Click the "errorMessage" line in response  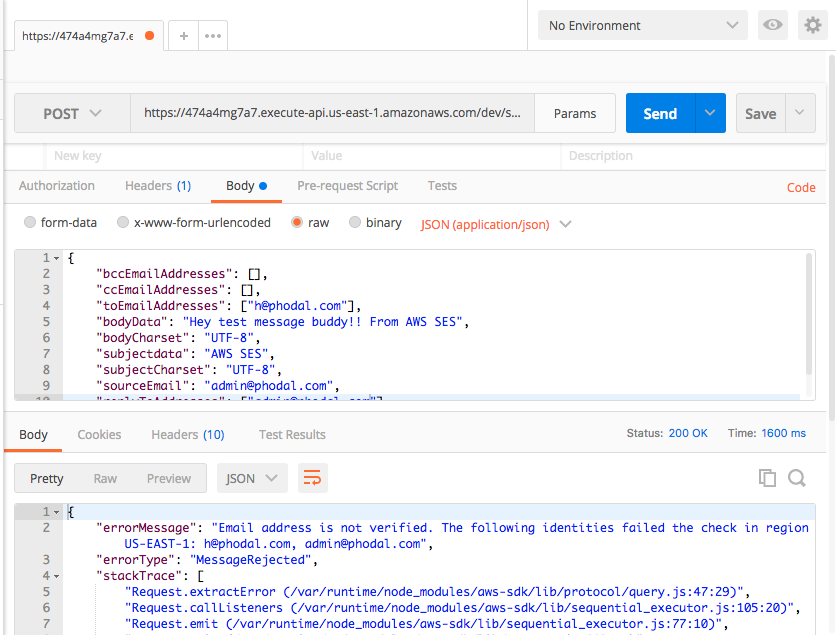click(x=452, y=536)
